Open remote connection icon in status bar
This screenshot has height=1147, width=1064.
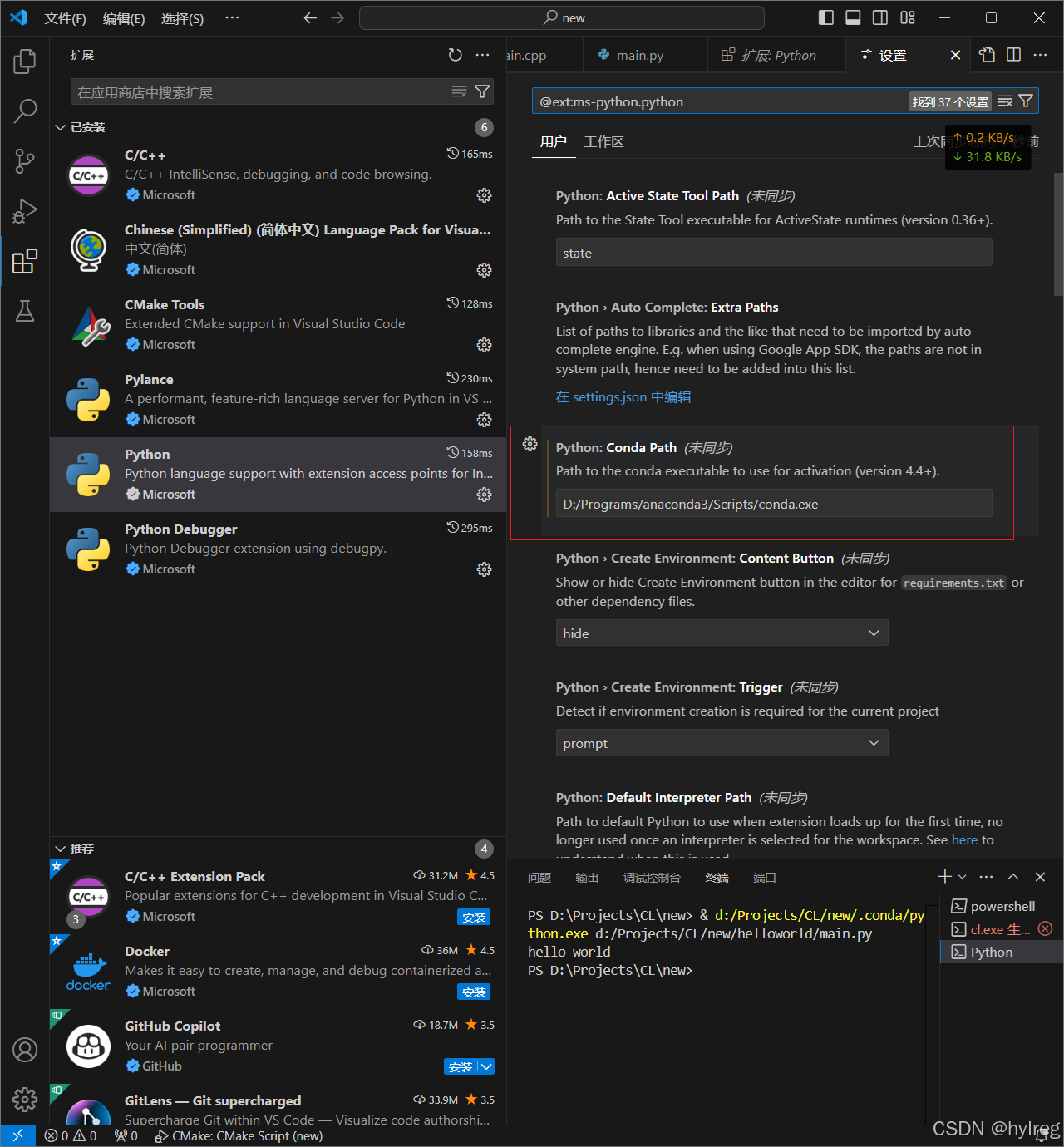(17, 1135)
